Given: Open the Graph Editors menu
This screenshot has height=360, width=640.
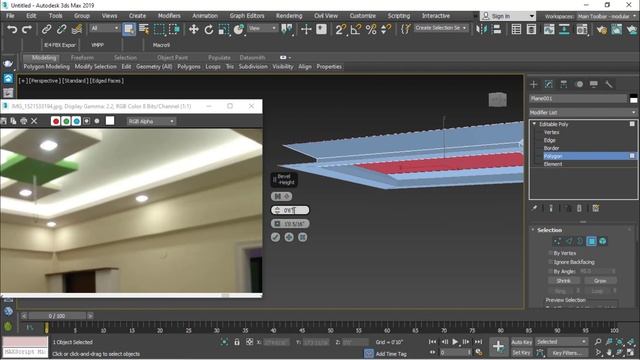Looking at the screenshot, I should pos(247,16).
